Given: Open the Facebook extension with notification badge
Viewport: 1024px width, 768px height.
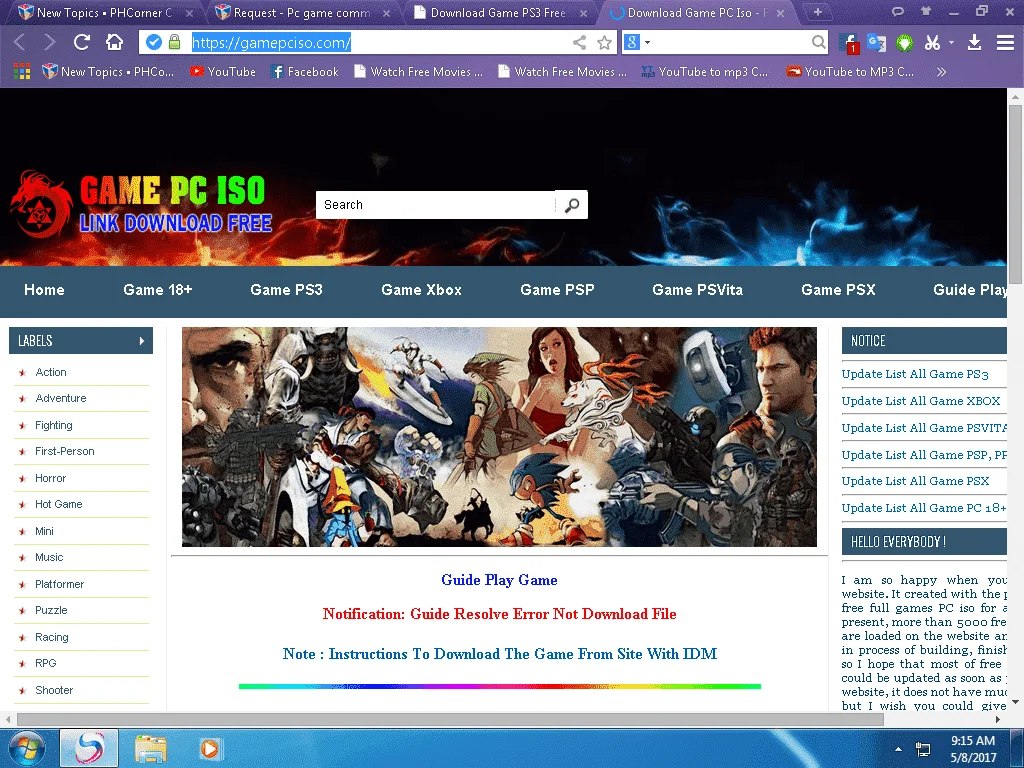Looking at the screenshot, I should (849, 43).
